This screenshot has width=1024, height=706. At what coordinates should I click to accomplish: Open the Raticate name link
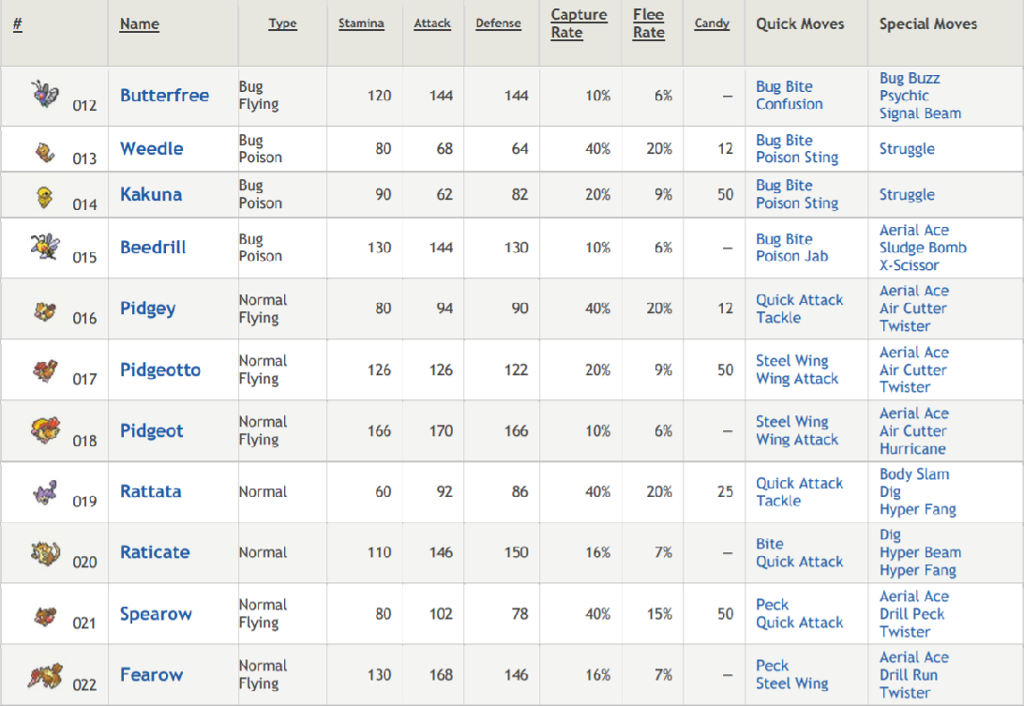point(155,553)
